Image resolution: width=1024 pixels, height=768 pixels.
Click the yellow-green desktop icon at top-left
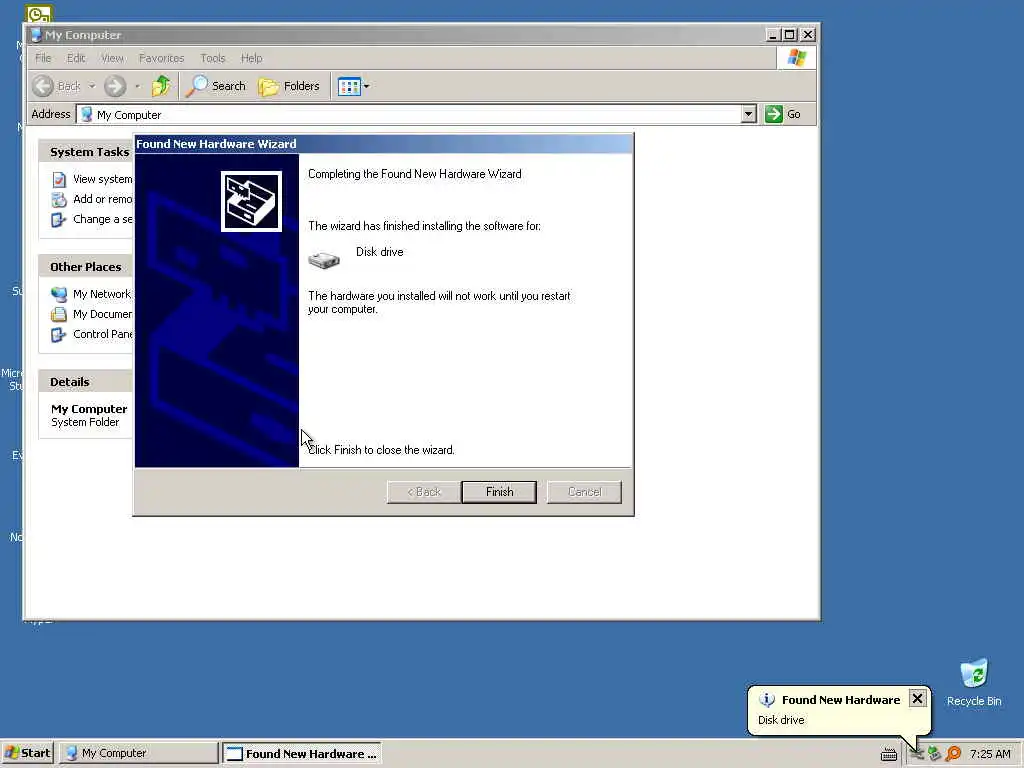(39, 13)
